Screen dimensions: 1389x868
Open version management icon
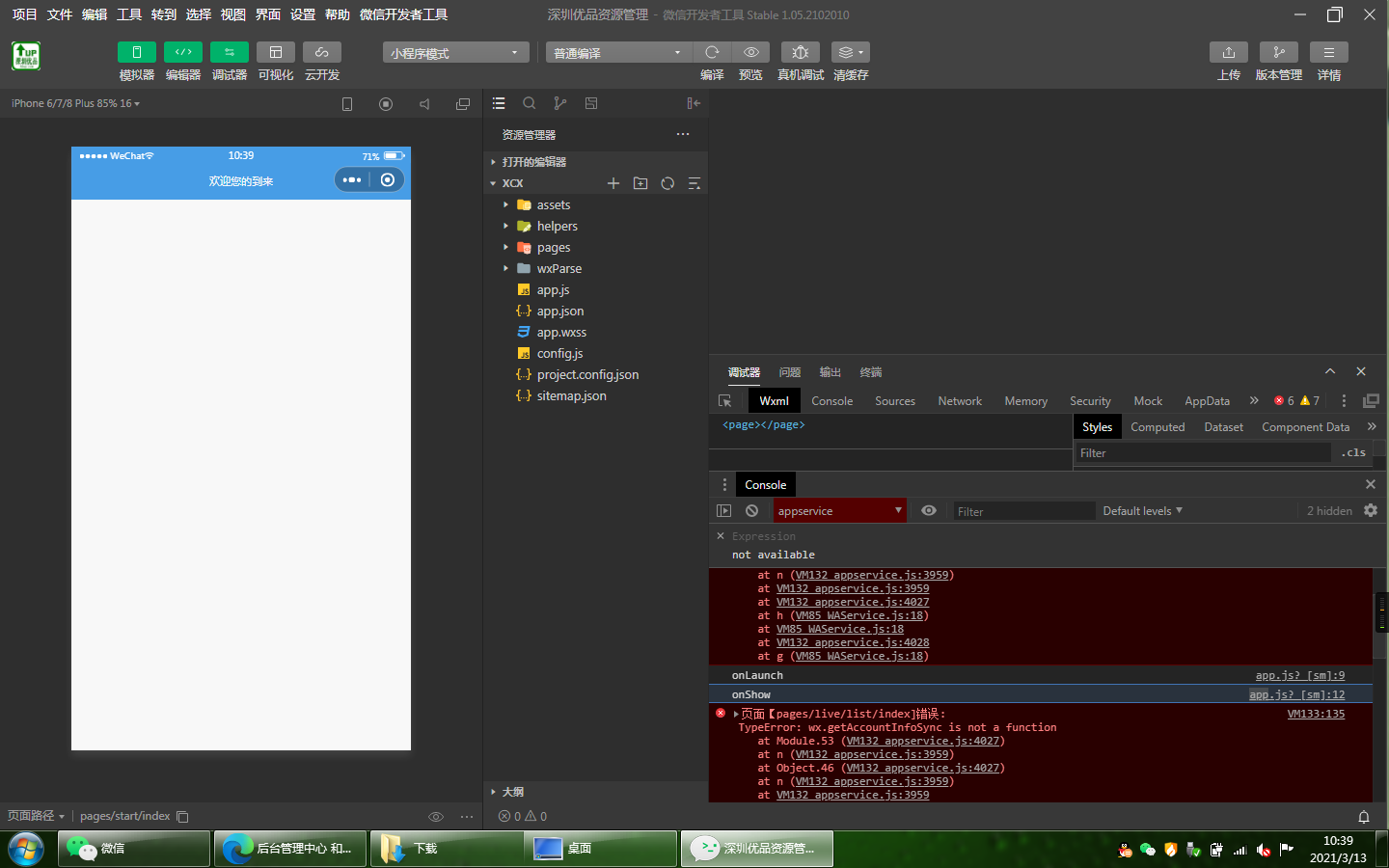pos(1278,52)
